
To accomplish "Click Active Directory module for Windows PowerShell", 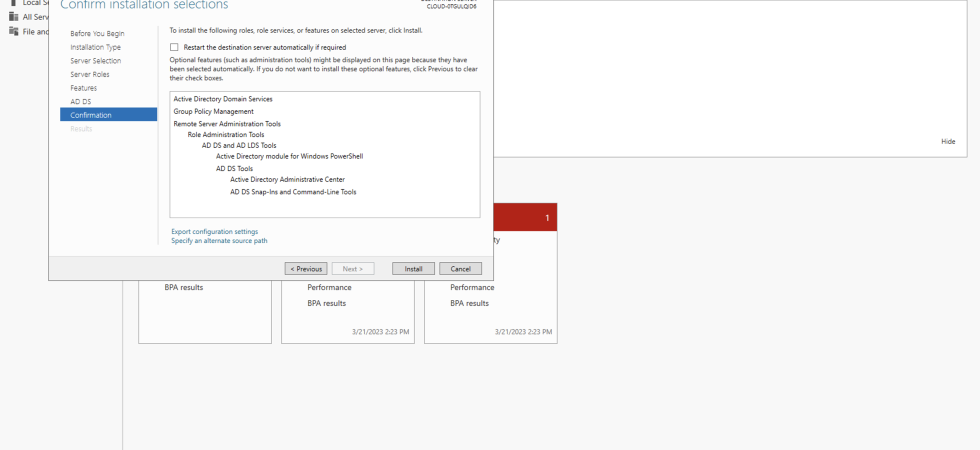I will coord(289,156).
